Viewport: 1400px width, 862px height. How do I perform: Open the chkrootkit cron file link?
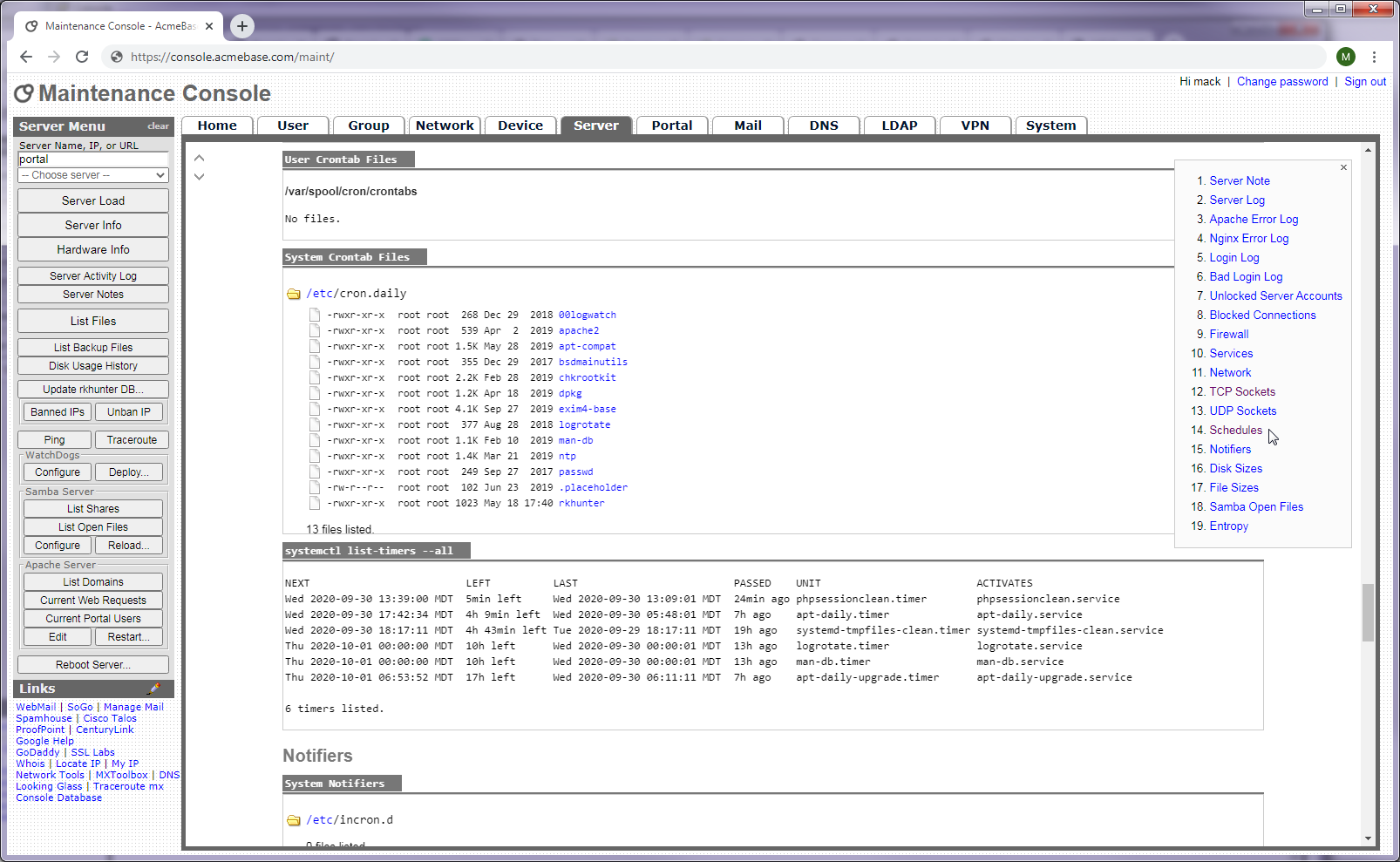tap(588, 377)
